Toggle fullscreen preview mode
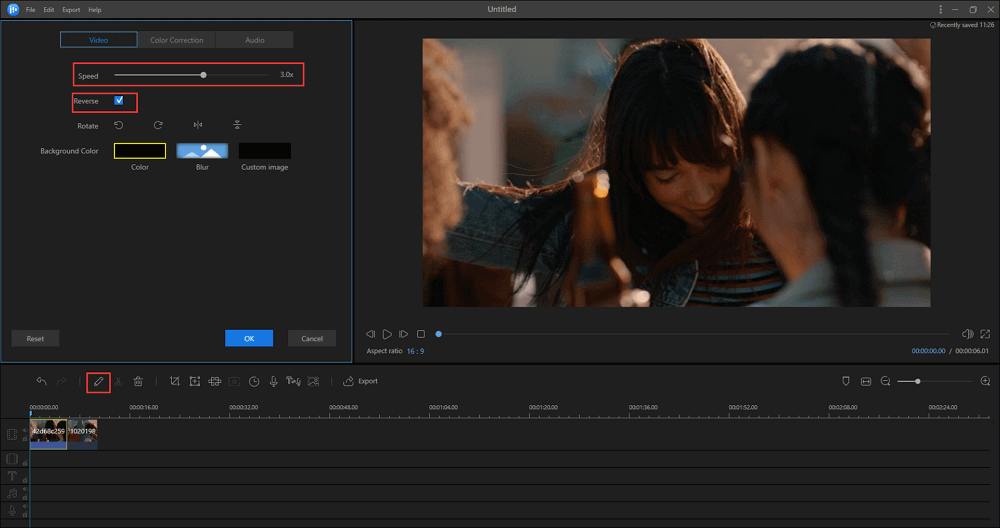1000x528 pixels. click(985, 334)
